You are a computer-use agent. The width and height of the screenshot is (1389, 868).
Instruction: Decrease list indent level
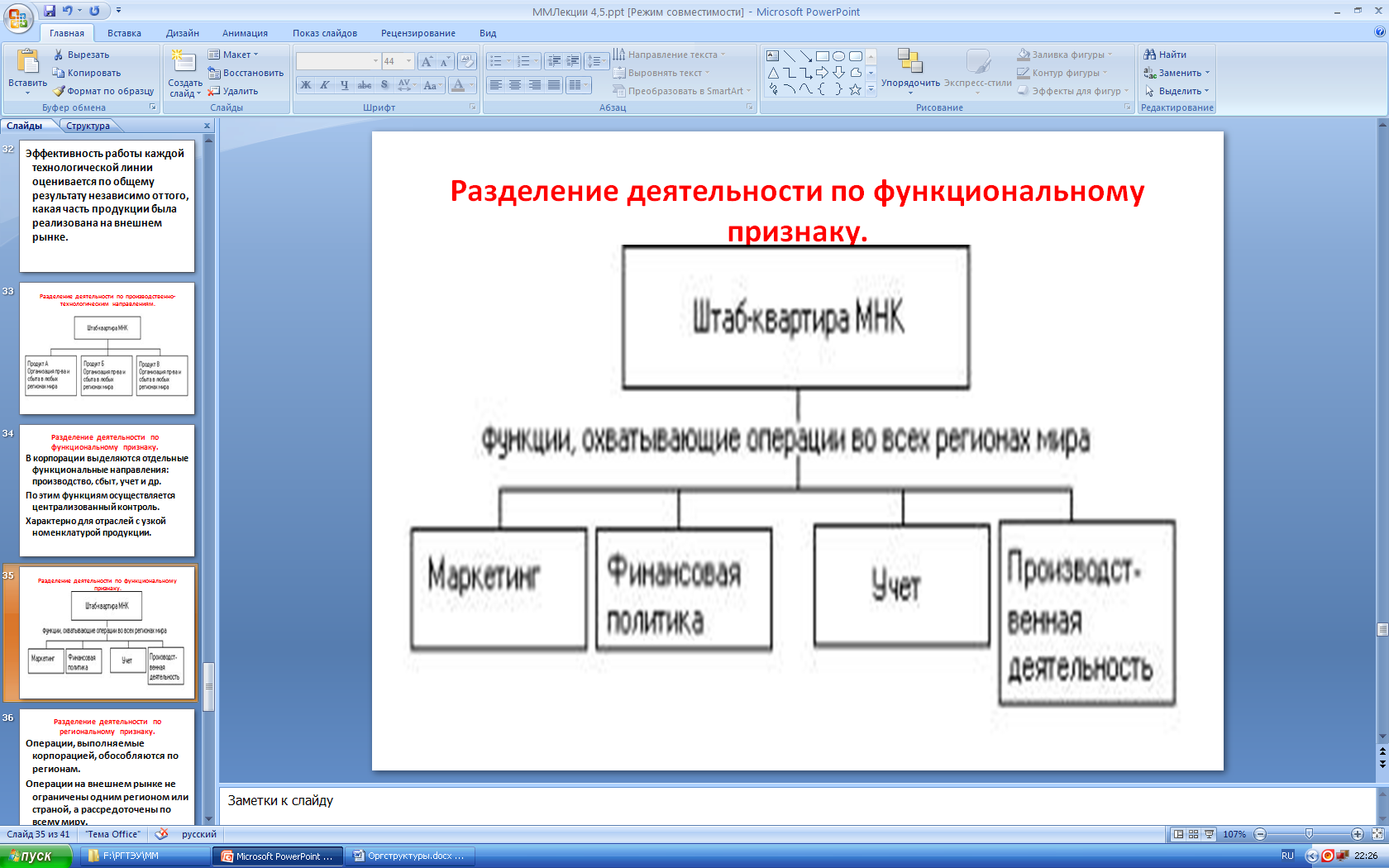554,61
